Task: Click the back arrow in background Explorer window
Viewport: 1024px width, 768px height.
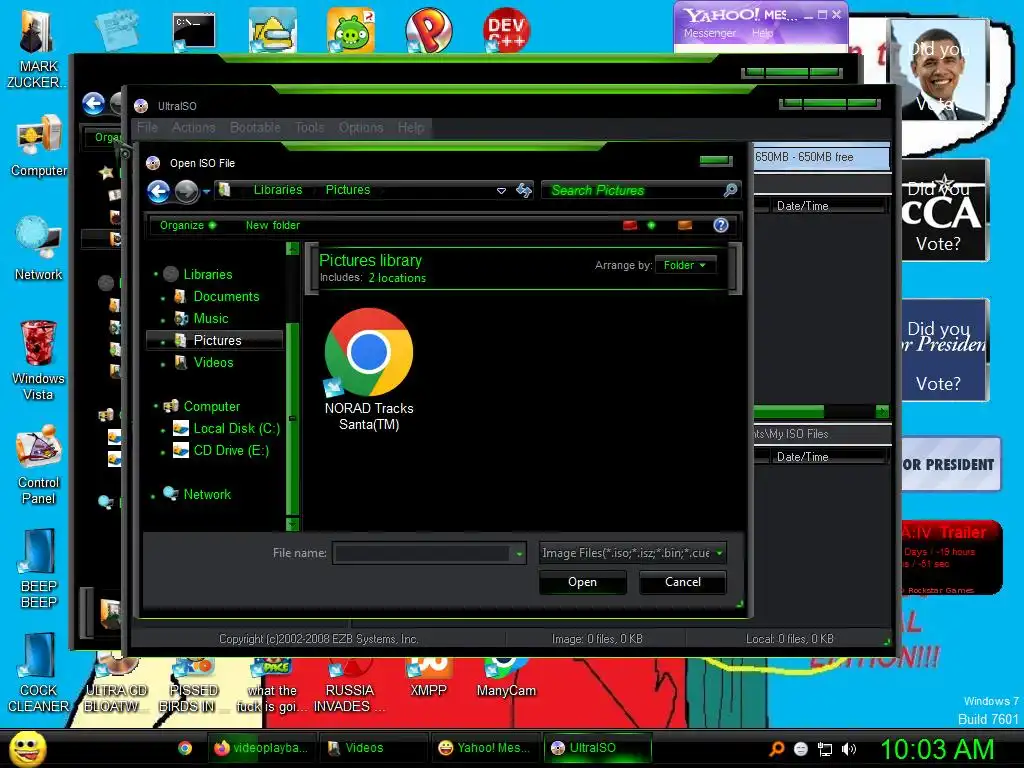Action: [93, 103]
